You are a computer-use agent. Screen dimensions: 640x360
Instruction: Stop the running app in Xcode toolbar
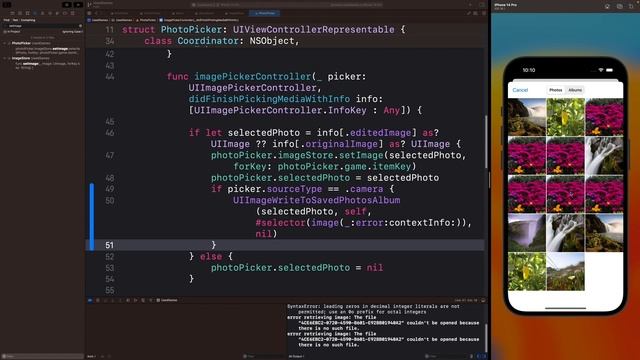[x=67, y=4]
